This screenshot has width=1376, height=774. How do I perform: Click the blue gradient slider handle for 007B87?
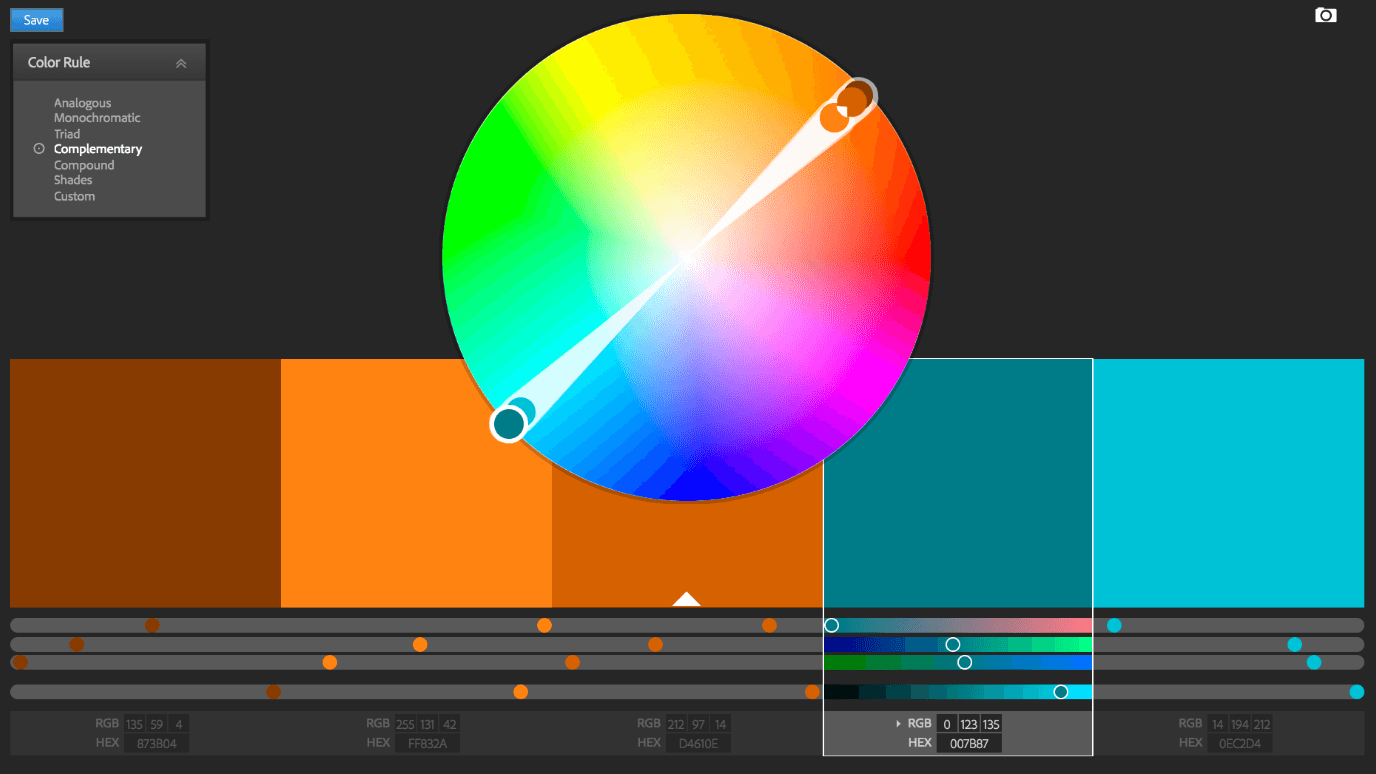click(x=964, y=662)
